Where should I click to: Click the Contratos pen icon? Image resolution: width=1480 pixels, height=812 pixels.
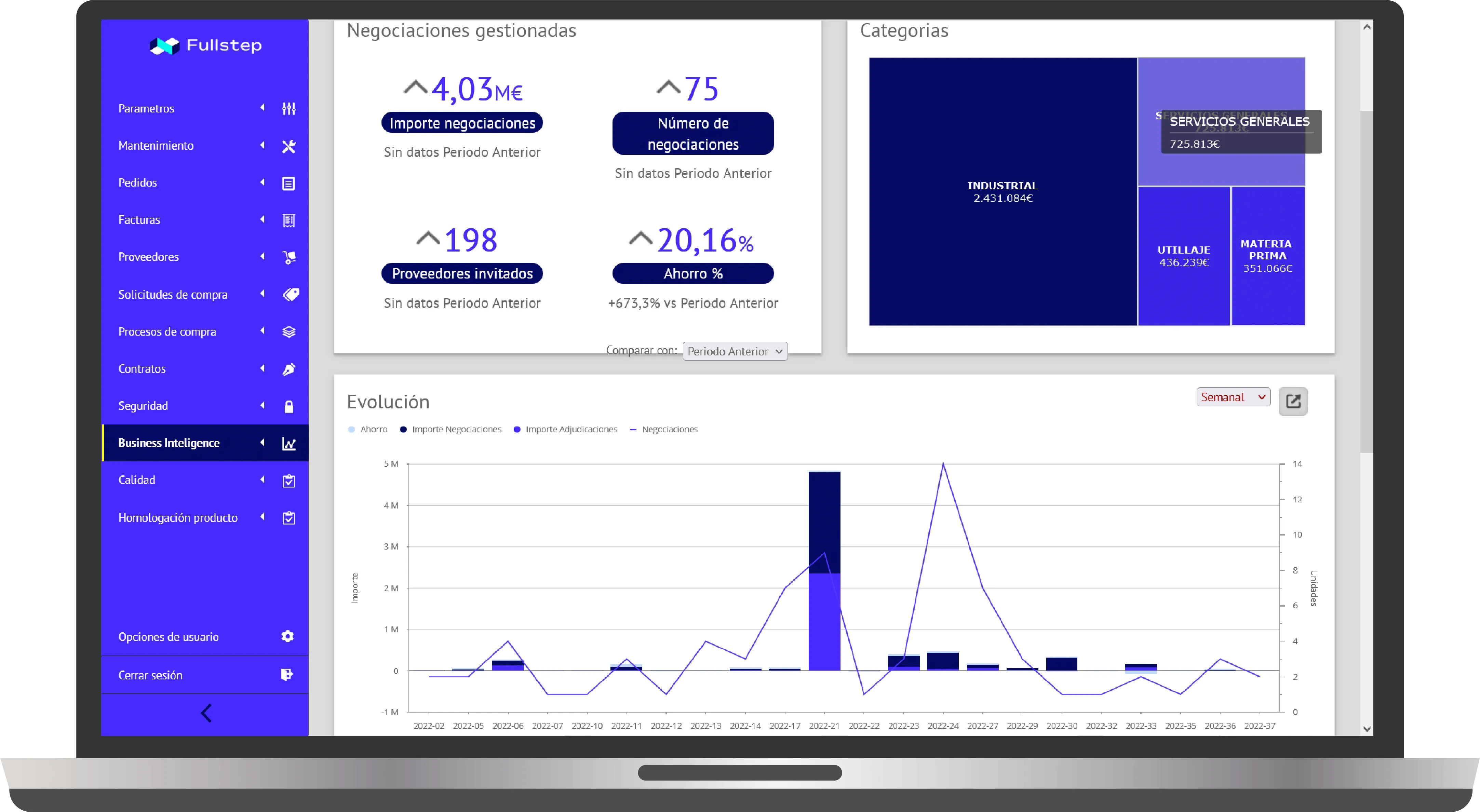coord(288,369)
